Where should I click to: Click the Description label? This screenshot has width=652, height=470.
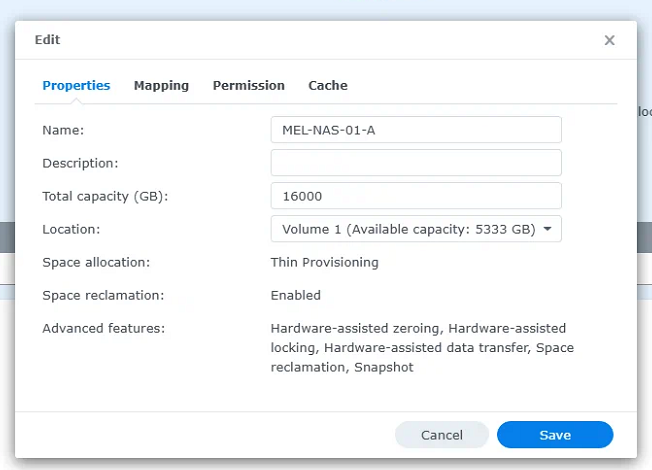click(x=80, y=163)
